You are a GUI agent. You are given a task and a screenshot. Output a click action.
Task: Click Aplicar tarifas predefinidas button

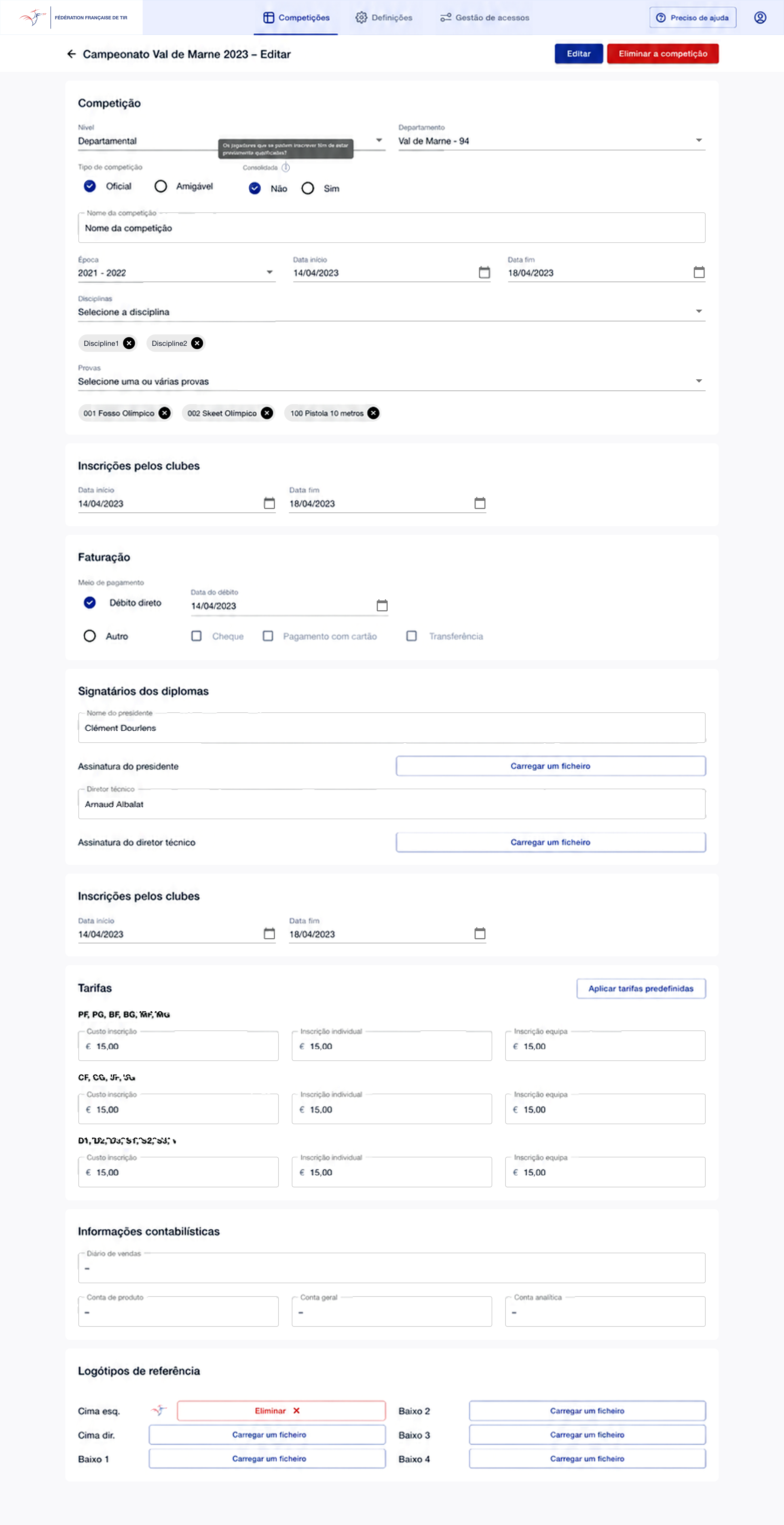click(x=641, y=988)
